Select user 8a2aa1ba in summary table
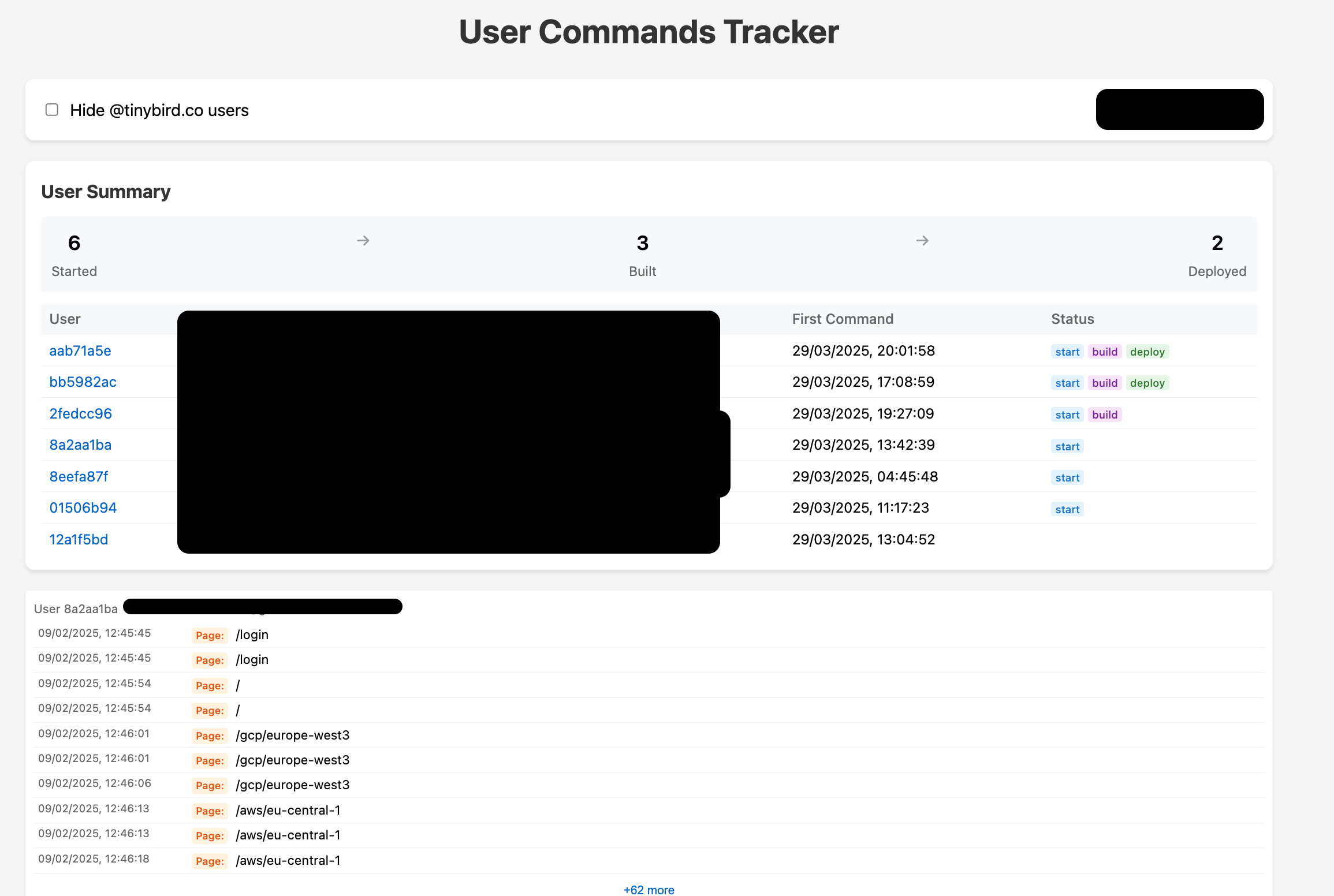The height and width of the screenshot is (896, 1334). (80, 445)
